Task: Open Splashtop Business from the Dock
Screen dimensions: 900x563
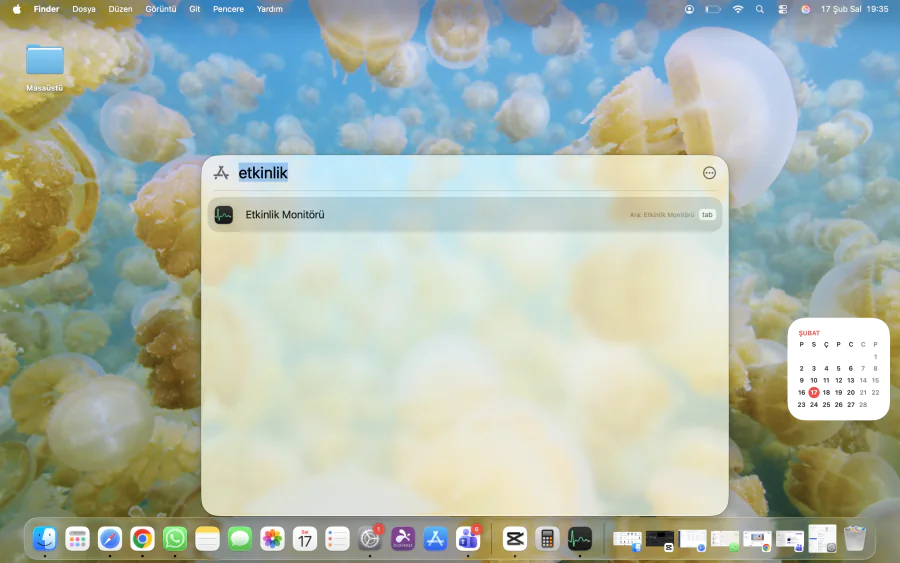Action: coord(402,539)
